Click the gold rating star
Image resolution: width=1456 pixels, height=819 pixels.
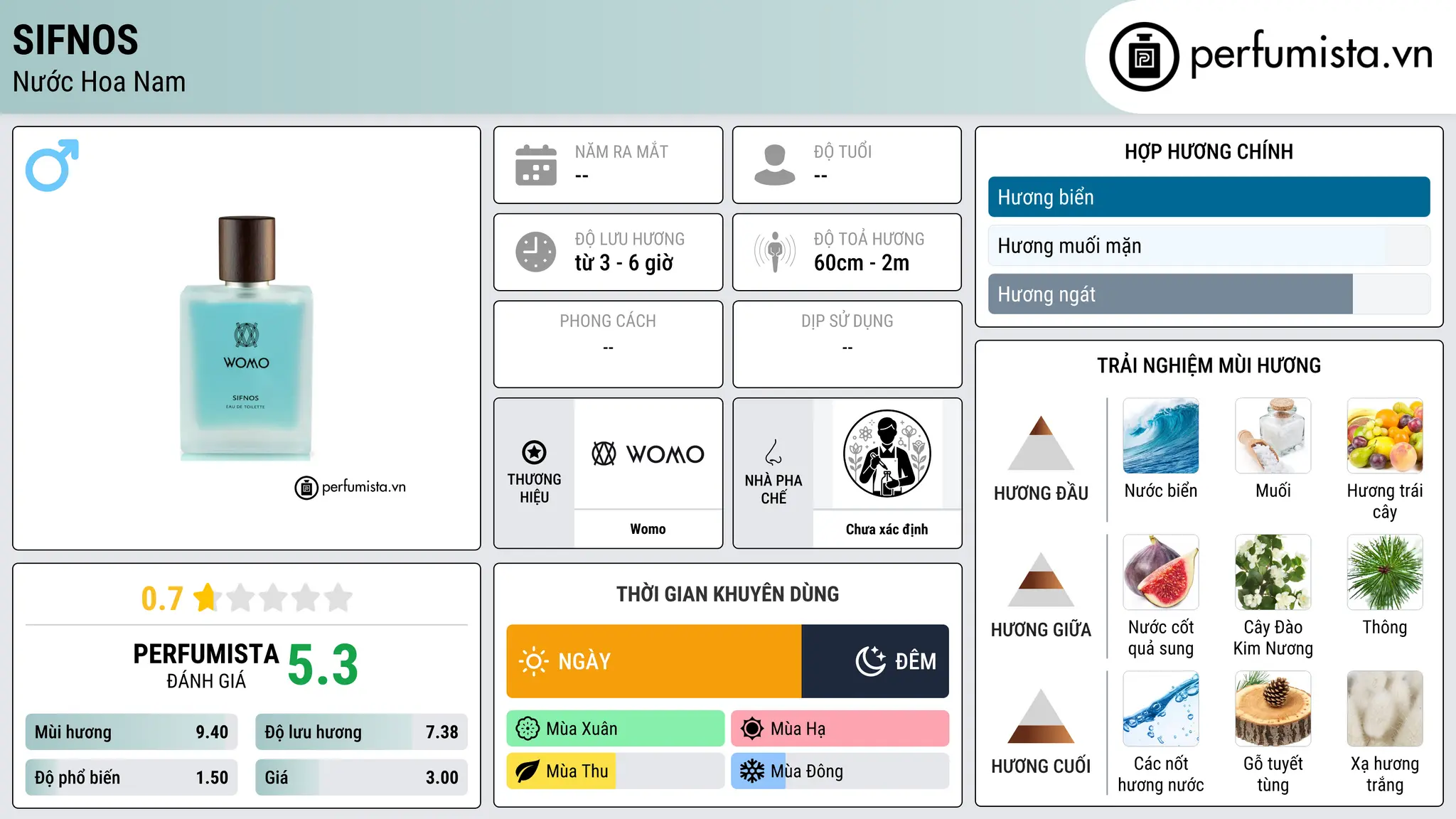click(207, 597)
